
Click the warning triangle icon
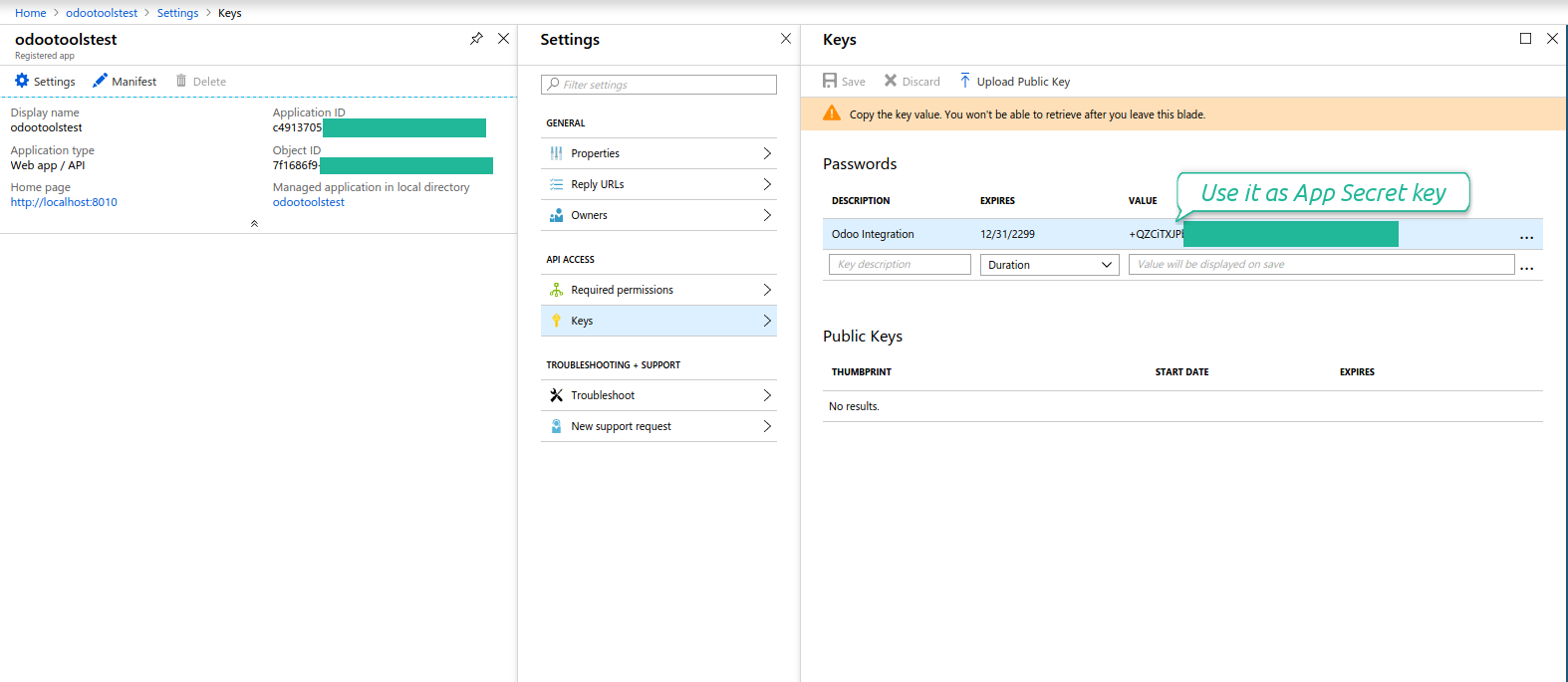click(x=832, y=114)
